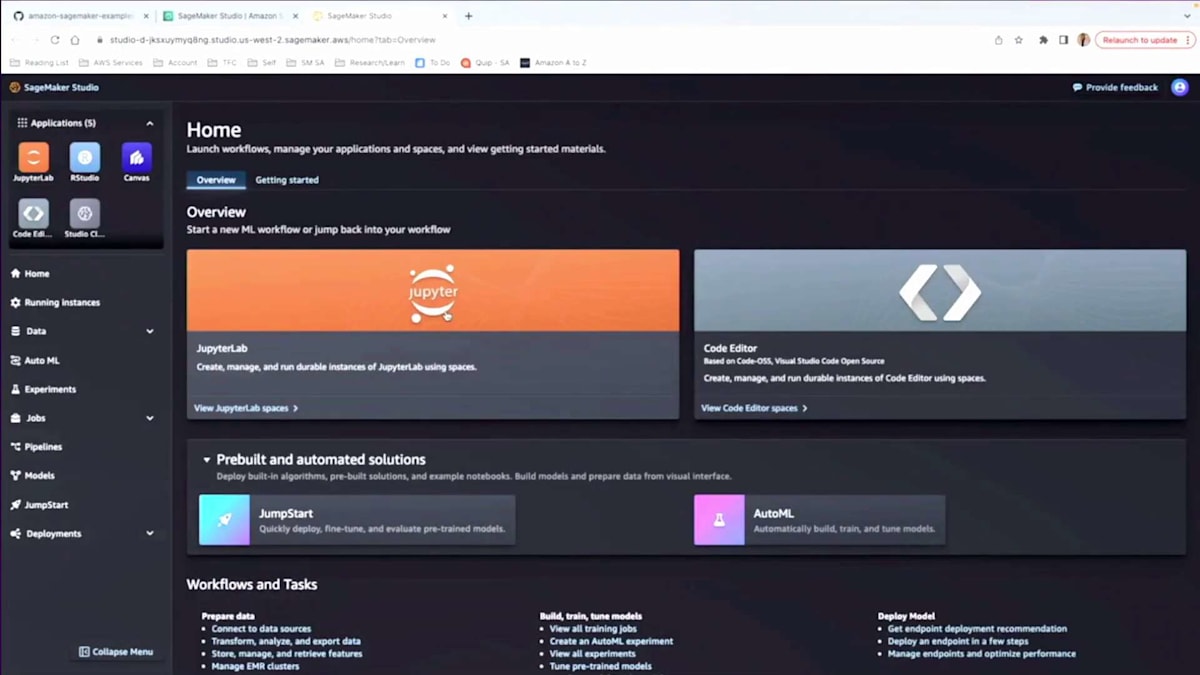Click the browser back arrow
The image size is (1200, 675).
click(14, 40)
